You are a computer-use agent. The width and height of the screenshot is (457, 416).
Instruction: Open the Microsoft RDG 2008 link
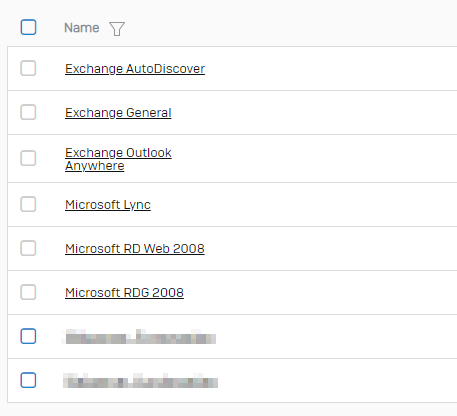tap(124, 293)
